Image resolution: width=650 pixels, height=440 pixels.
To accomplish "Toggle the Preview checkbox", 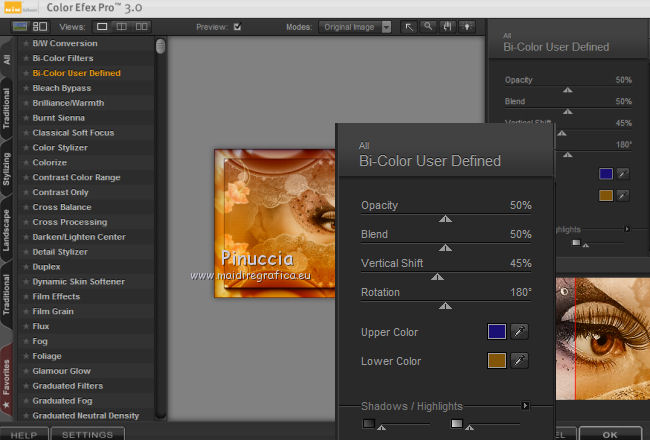I will pos(238,27).
